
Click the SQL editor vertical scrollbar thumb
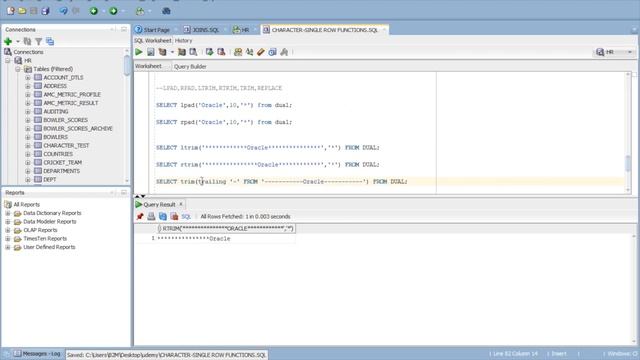[628, 163]
